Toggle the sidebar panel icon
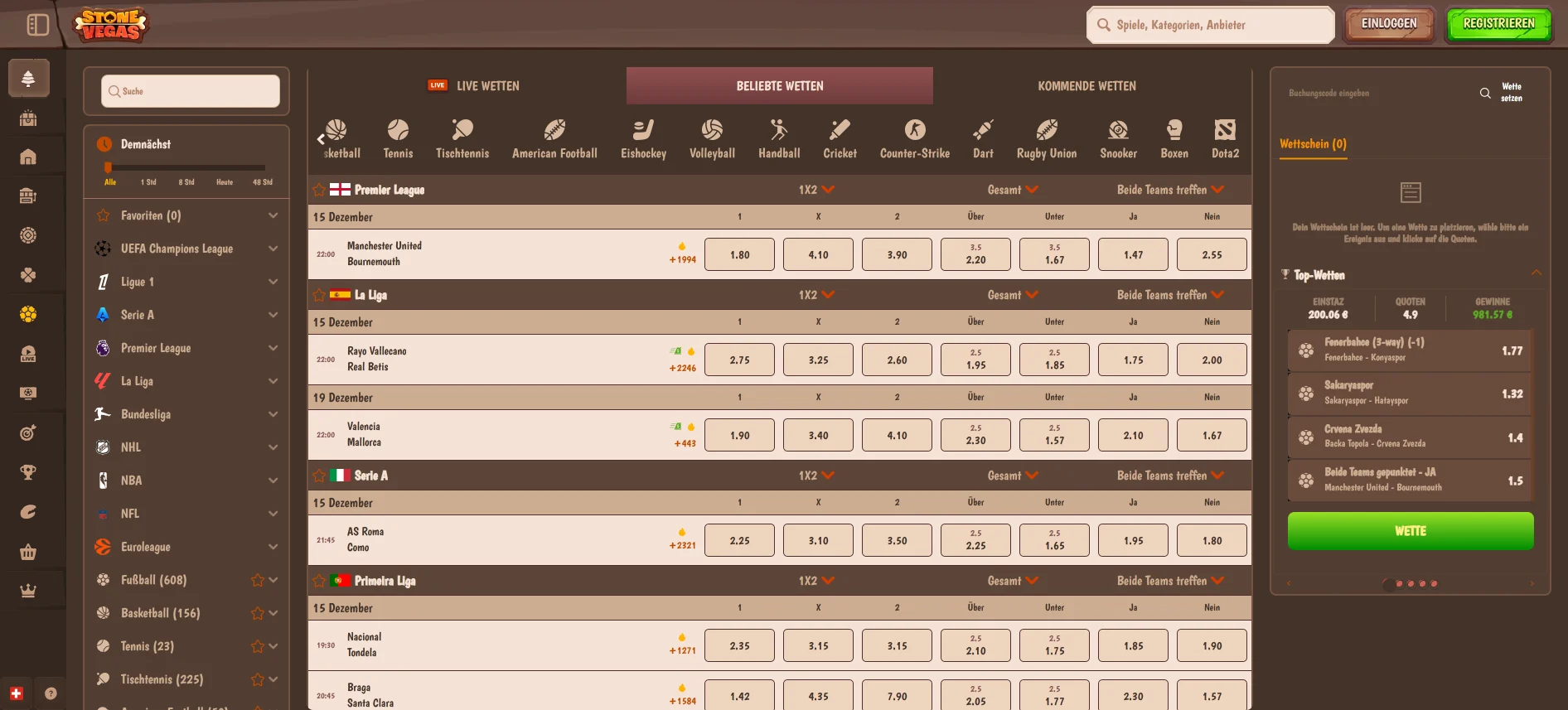Image resolution: width=1568 pixels, height=710 pixels. [38, 25]
